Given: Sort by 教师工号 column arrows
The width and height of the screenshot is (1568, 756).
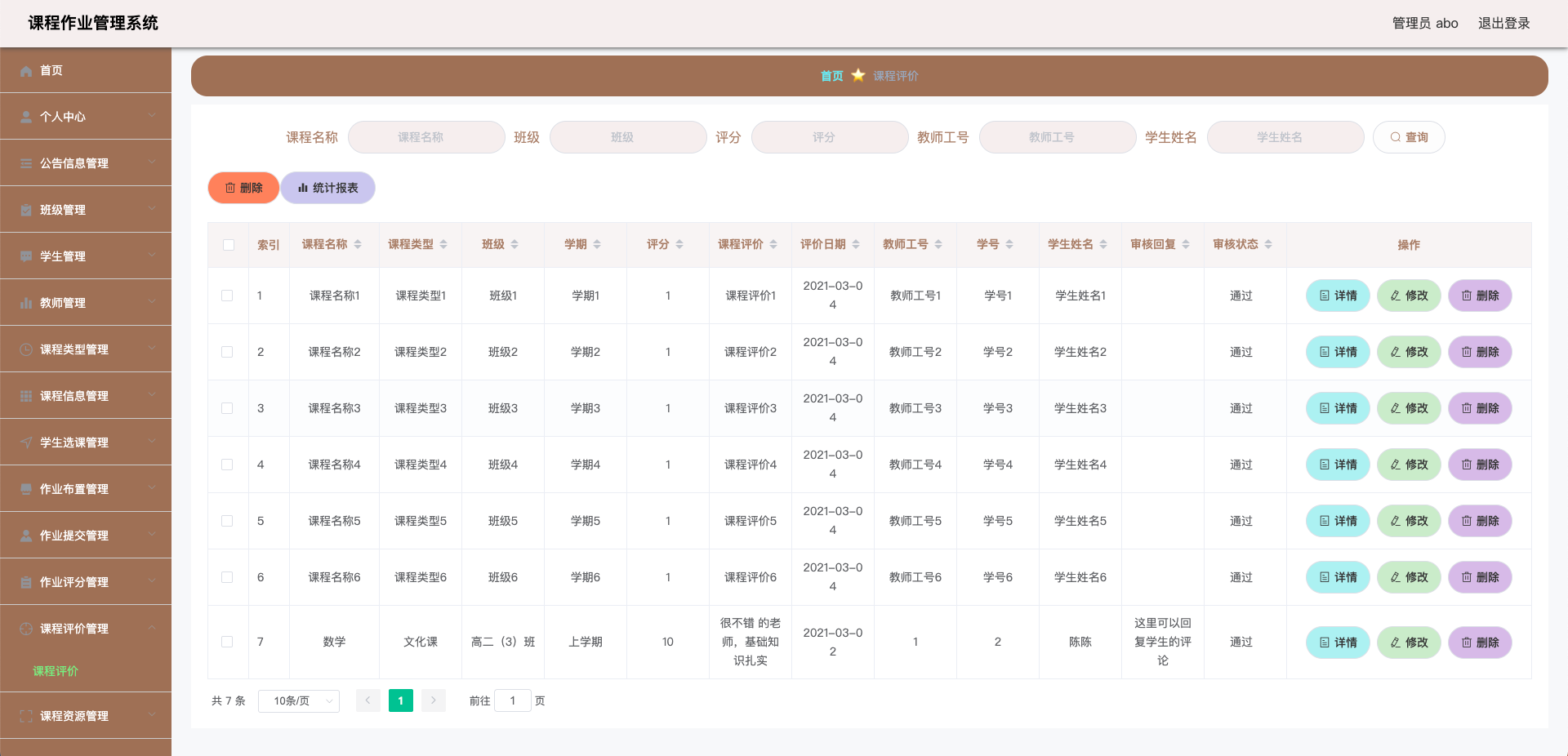Looking at the screenshot, I should pos(938,244).
